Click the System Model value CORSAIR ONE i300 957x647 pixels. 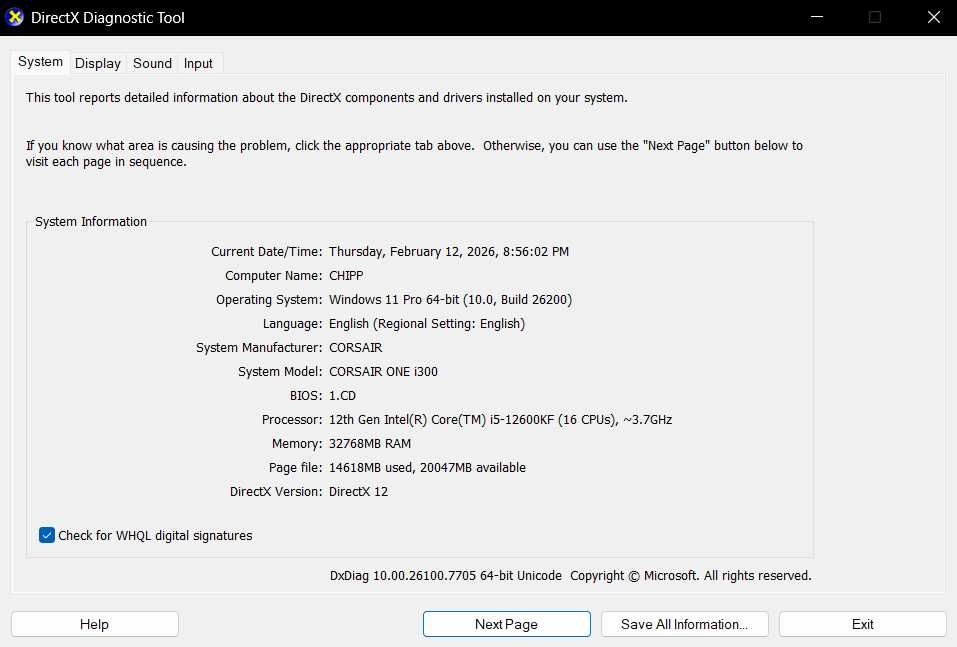pos(383,372)
